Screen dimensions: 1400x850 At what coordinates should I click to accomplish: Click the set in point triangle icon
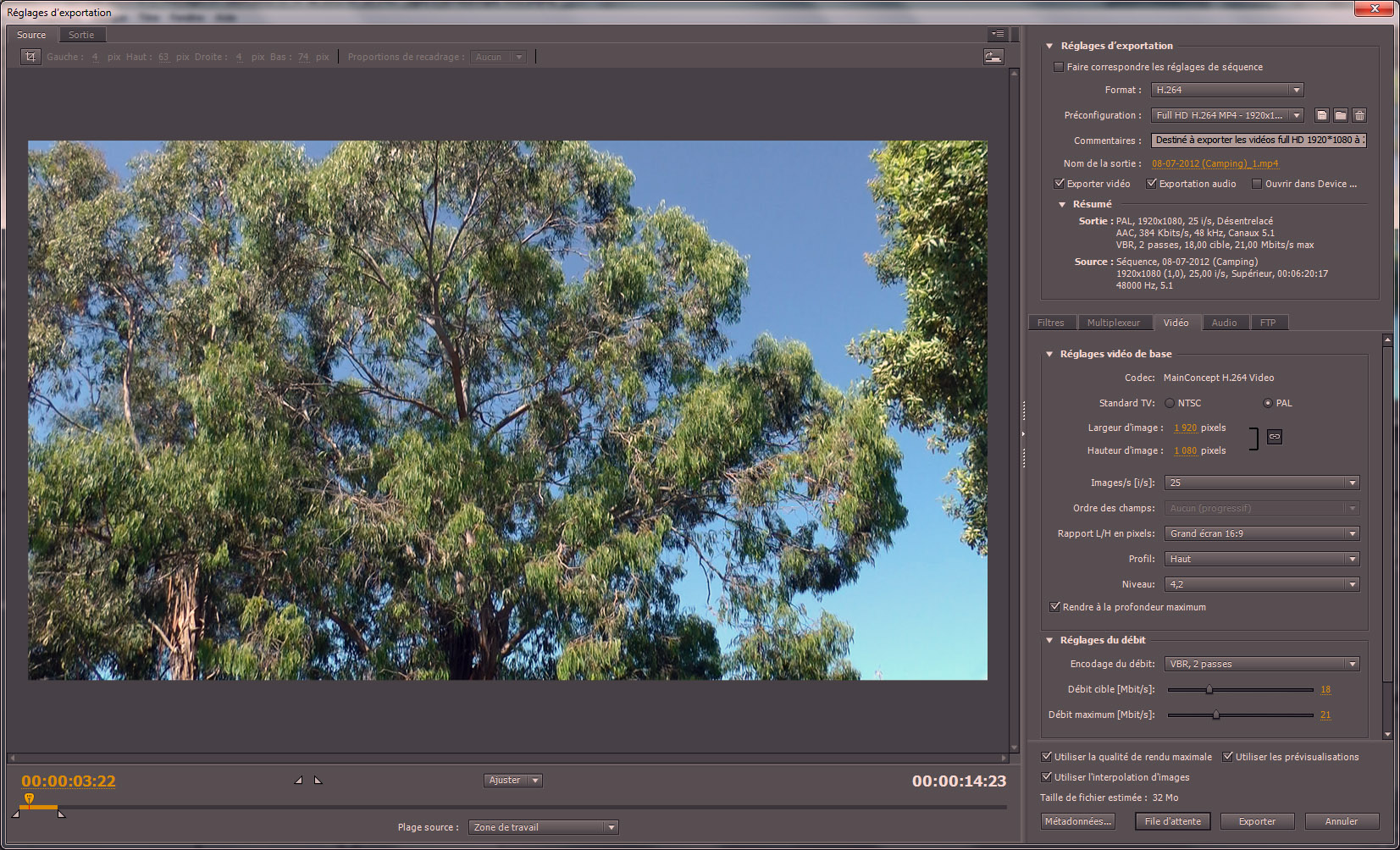pos(298,780)
